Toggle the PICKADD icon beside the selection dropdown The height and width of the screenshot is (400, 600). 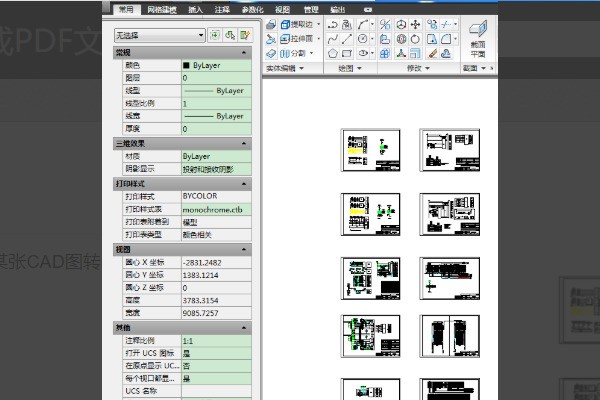214,35
